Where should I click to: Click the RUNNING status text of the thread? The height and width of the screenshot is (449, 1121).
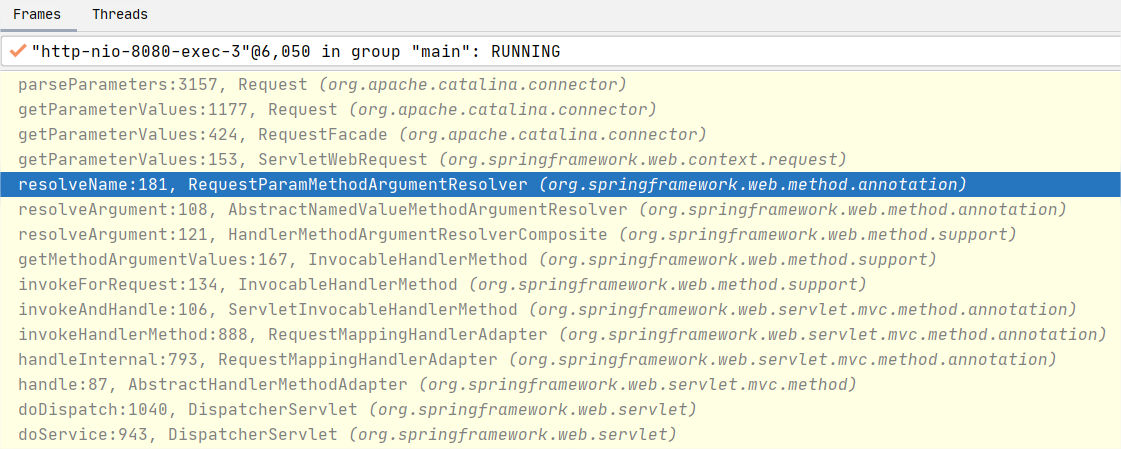[525, 51]
